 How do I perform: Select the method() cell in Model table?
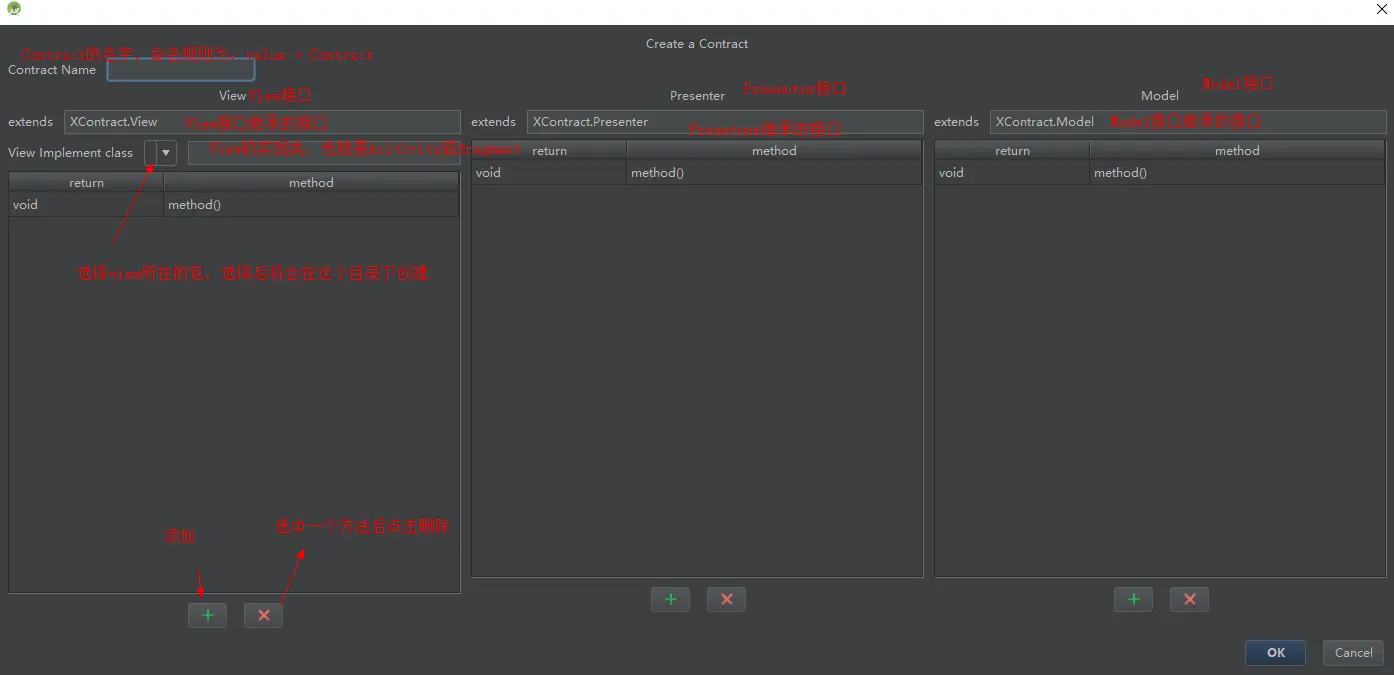tap(1238, 173)
